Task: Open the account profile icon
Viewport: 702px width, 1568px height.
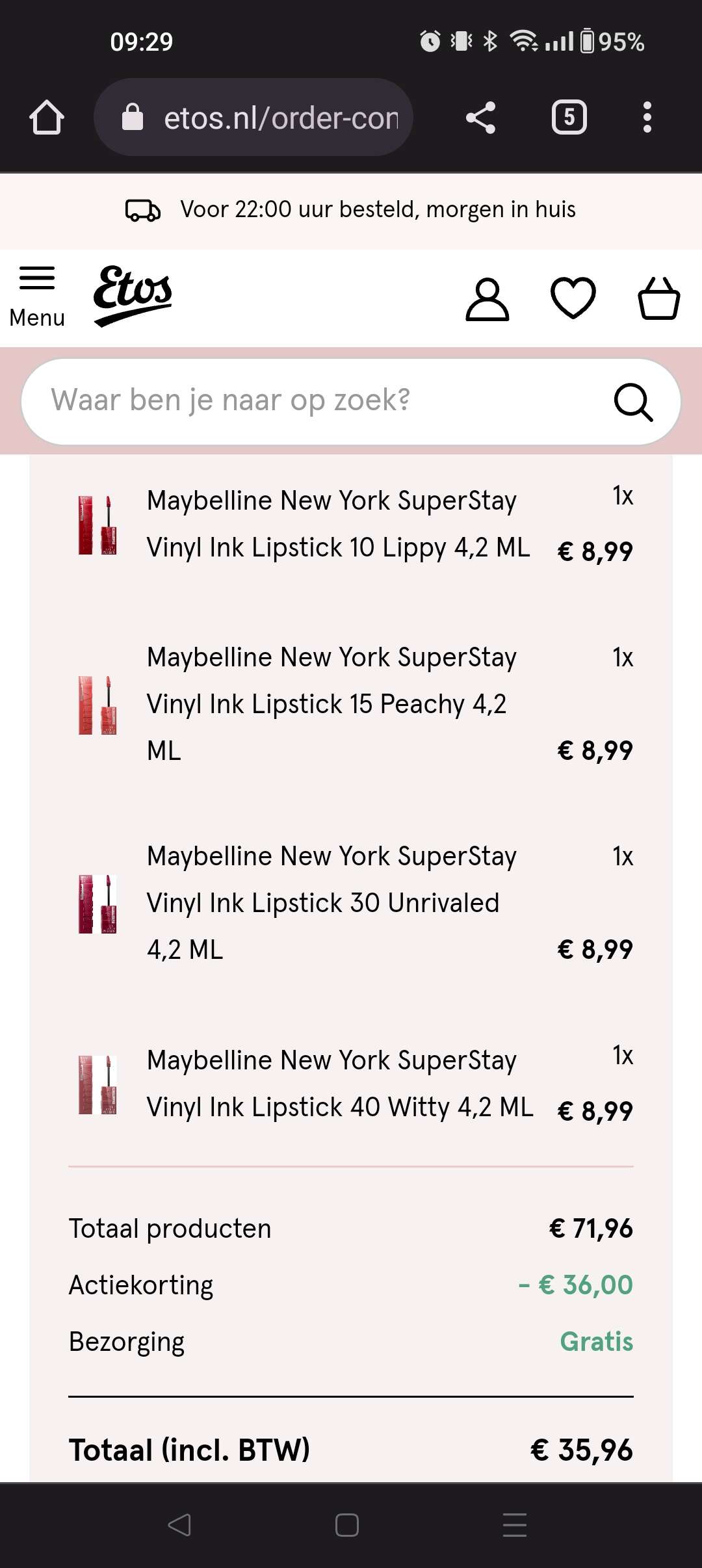Action: (x=487, y=299)
